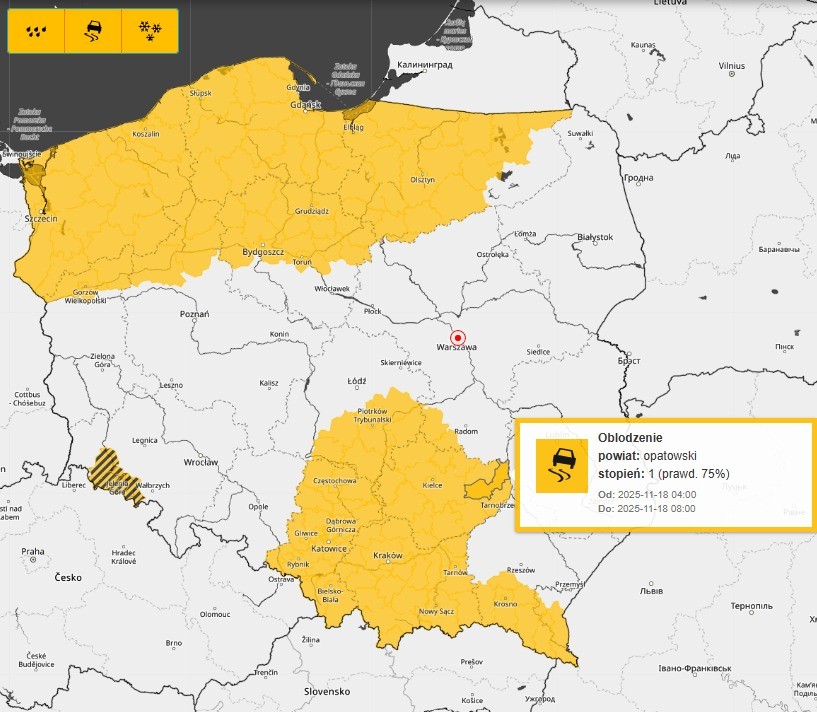
Task: Click the Kielce city label
Action: (x=433, y=485)
